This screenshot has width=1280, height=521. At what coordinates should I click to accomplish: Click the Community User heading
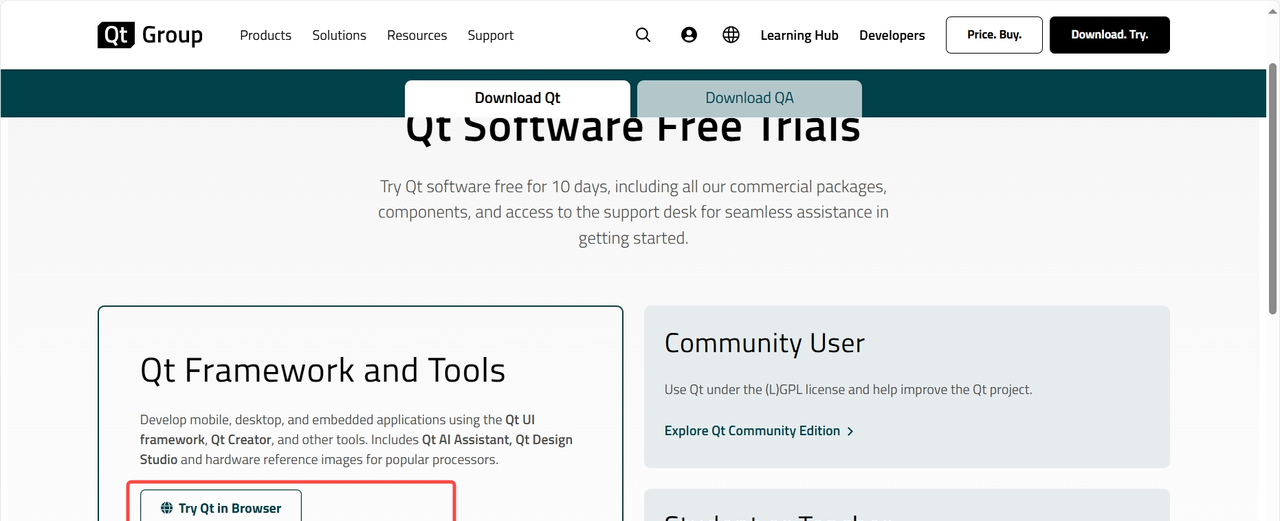pos(764,343)
